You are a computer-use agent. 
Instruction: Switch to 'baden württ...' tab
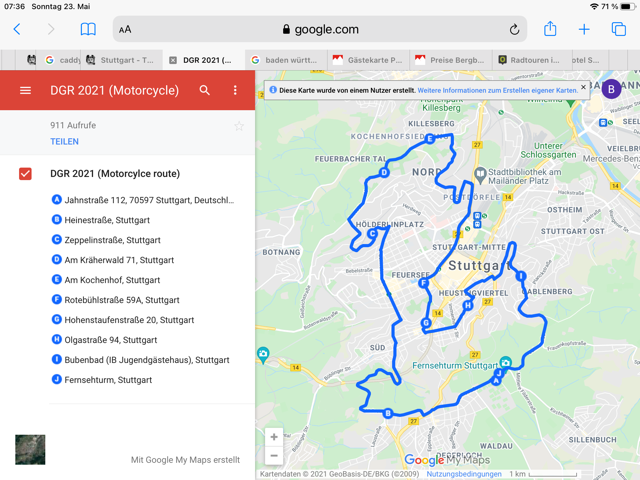coord(286,60)
